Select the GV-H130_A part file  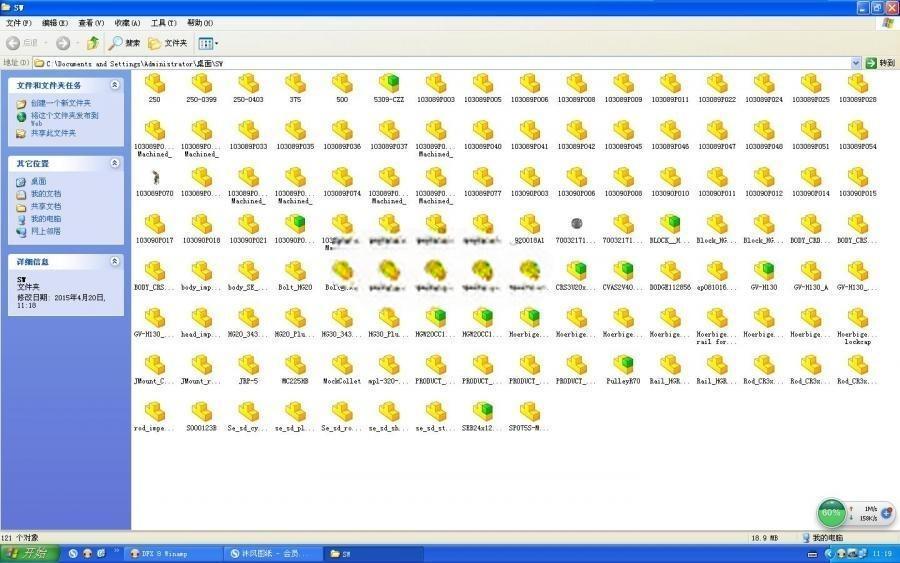coord(811,272)
